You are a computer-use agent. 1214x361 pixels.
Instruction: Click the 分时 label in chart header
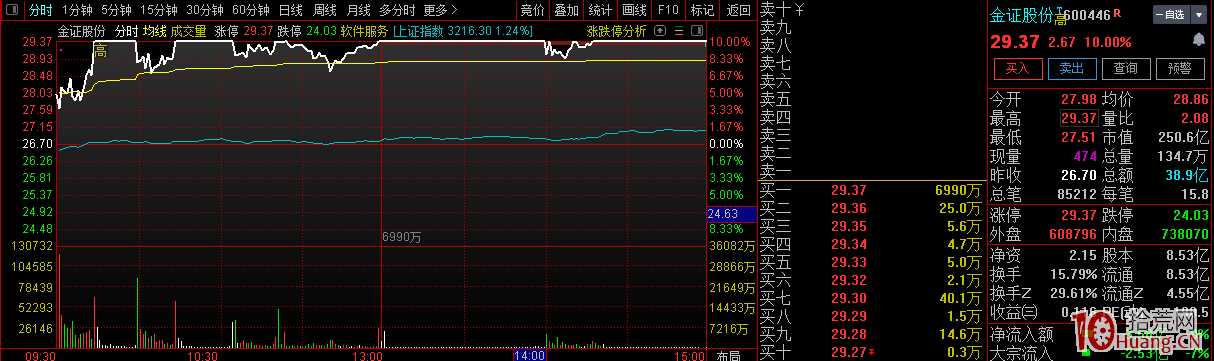(x=126, y=31)
